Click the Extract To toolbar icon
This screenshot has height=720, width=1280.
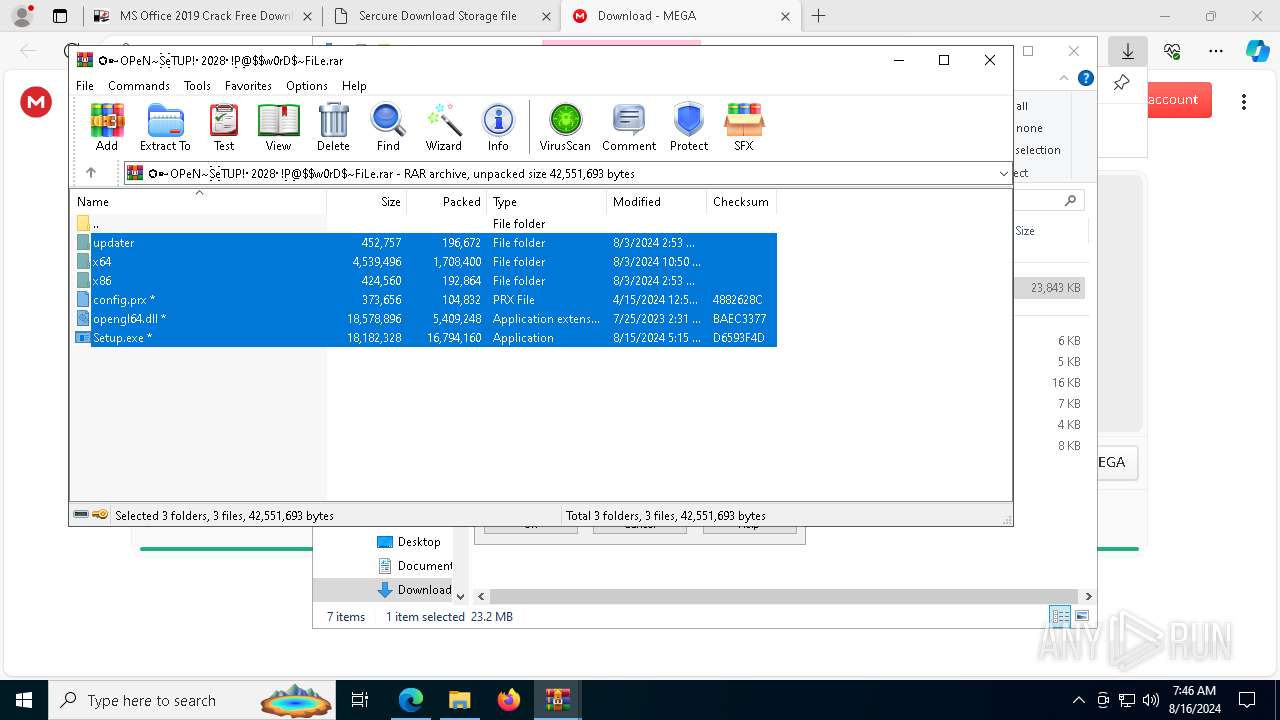165,127
